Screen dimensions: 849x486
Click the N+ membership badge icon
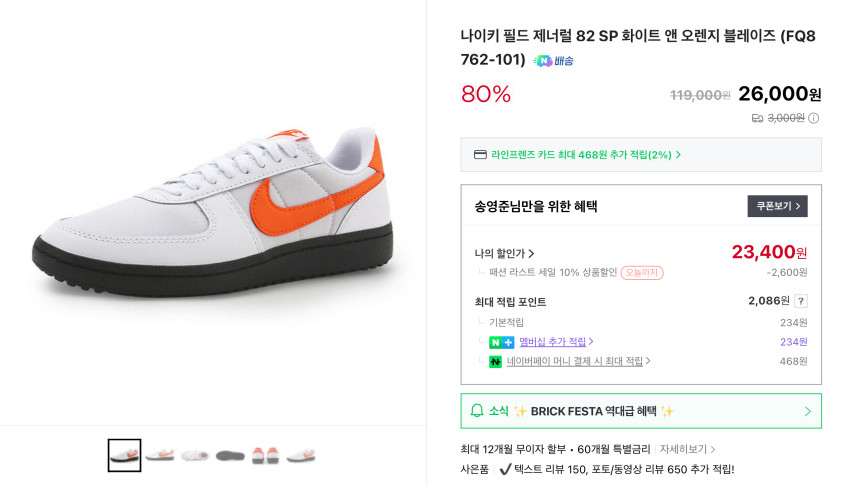501,342
